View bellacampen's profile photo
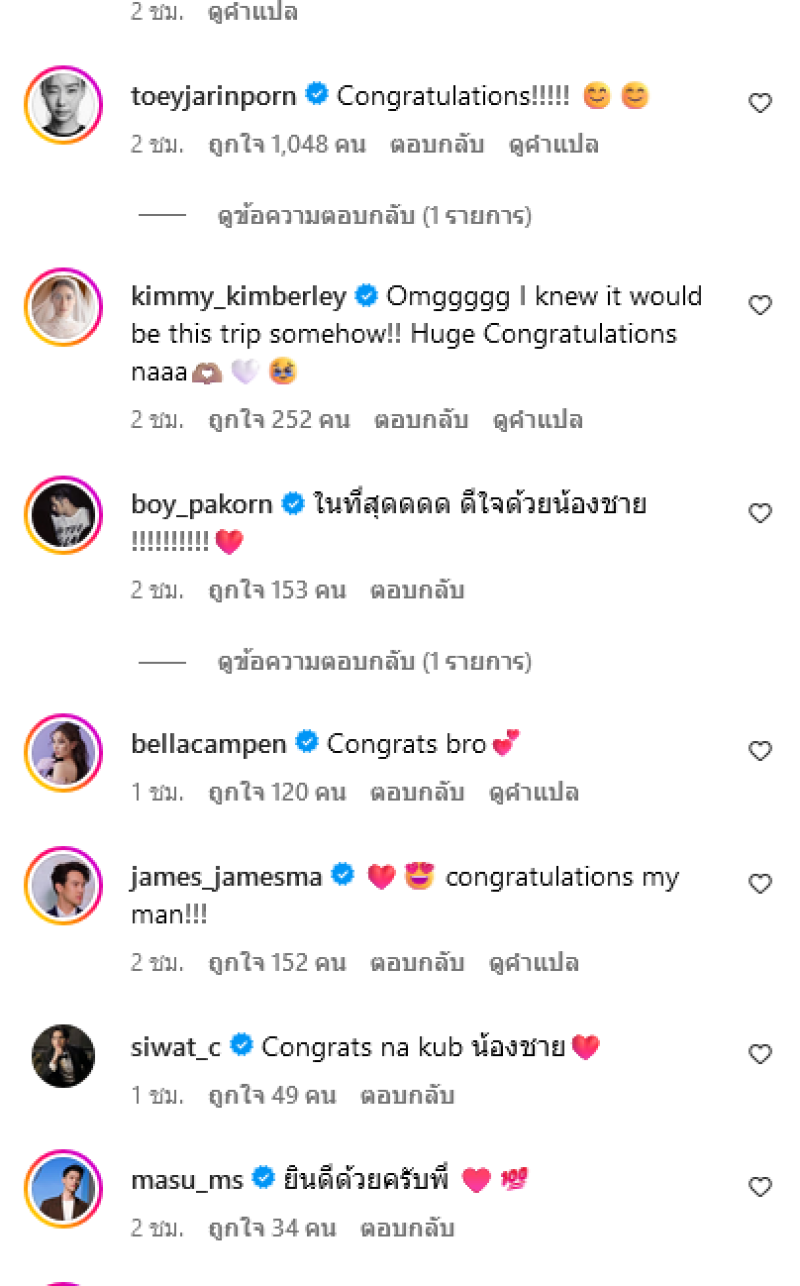This screenshot has width=800, height=1286. click(62, 752)
